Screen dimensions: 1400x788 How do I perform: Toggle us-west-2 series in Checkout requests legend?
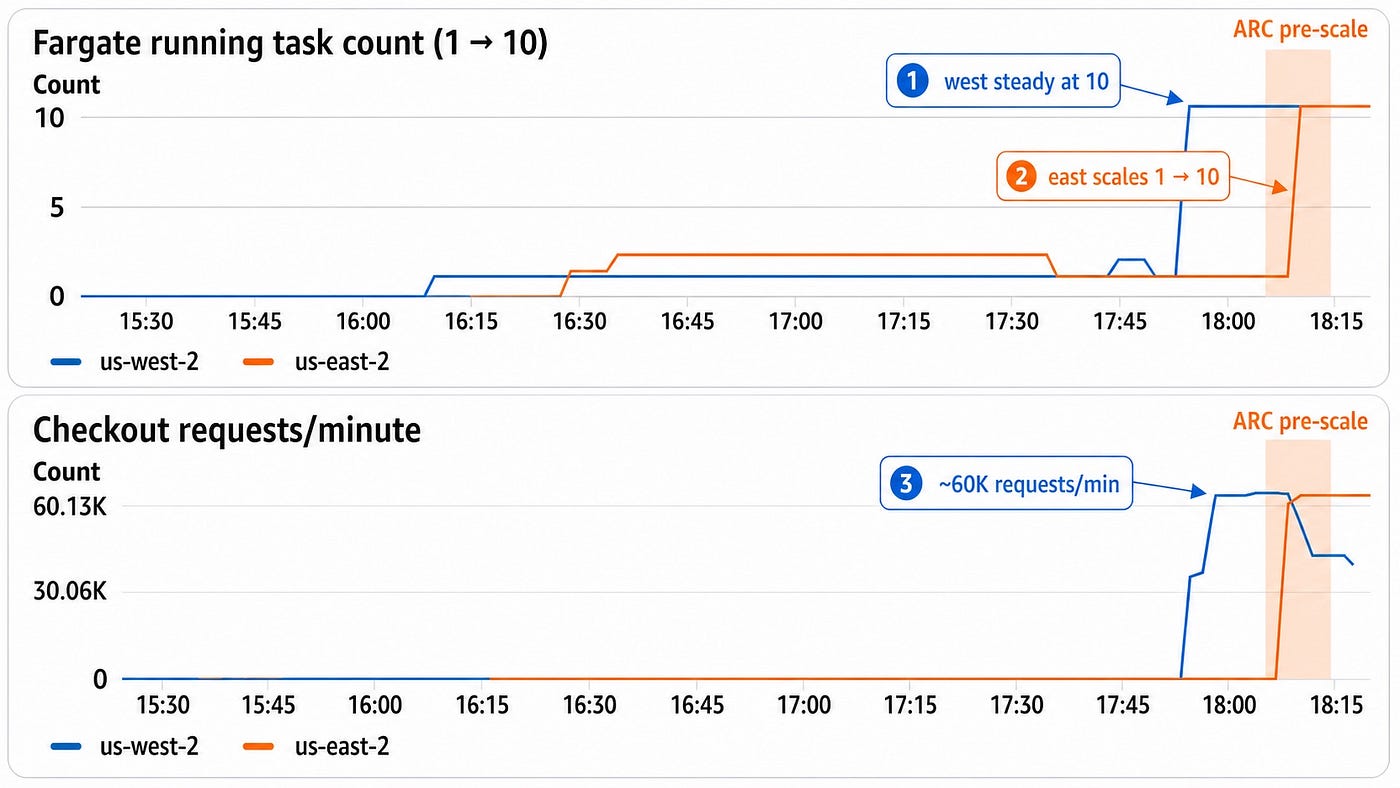(125, 745)
